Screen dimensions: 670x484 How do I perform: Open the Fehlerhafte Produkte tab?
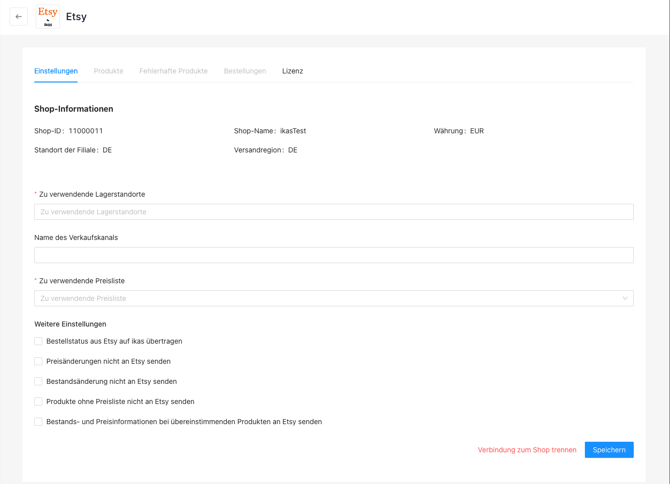coord(173,71)
